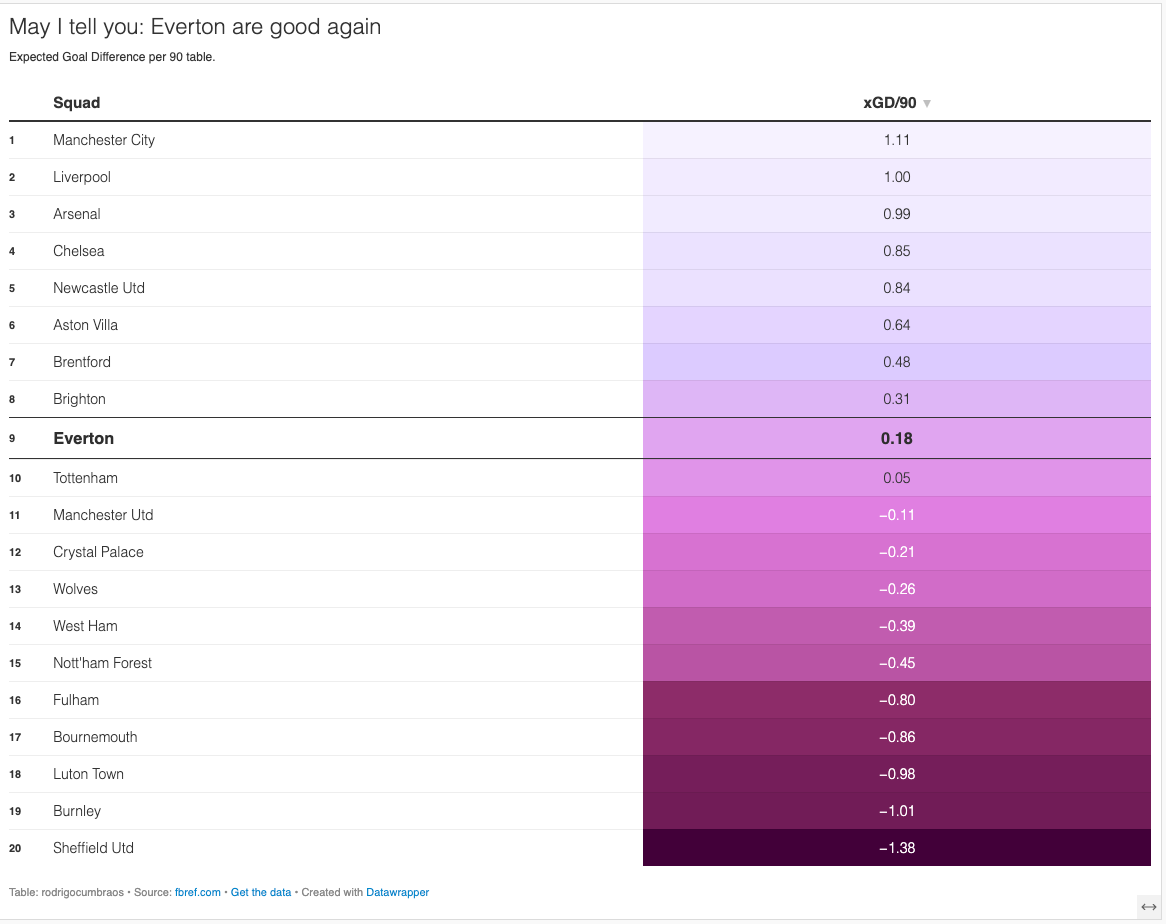Screen dimensions: 1166x924
Task: Click the −0.98 value cell
Action: 897,774
